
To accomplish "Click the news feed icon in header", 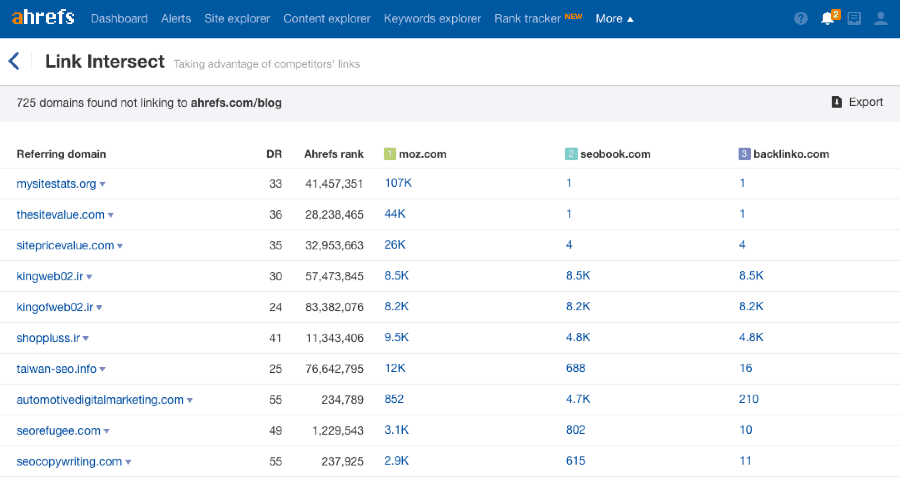I will tap(854, 19).
